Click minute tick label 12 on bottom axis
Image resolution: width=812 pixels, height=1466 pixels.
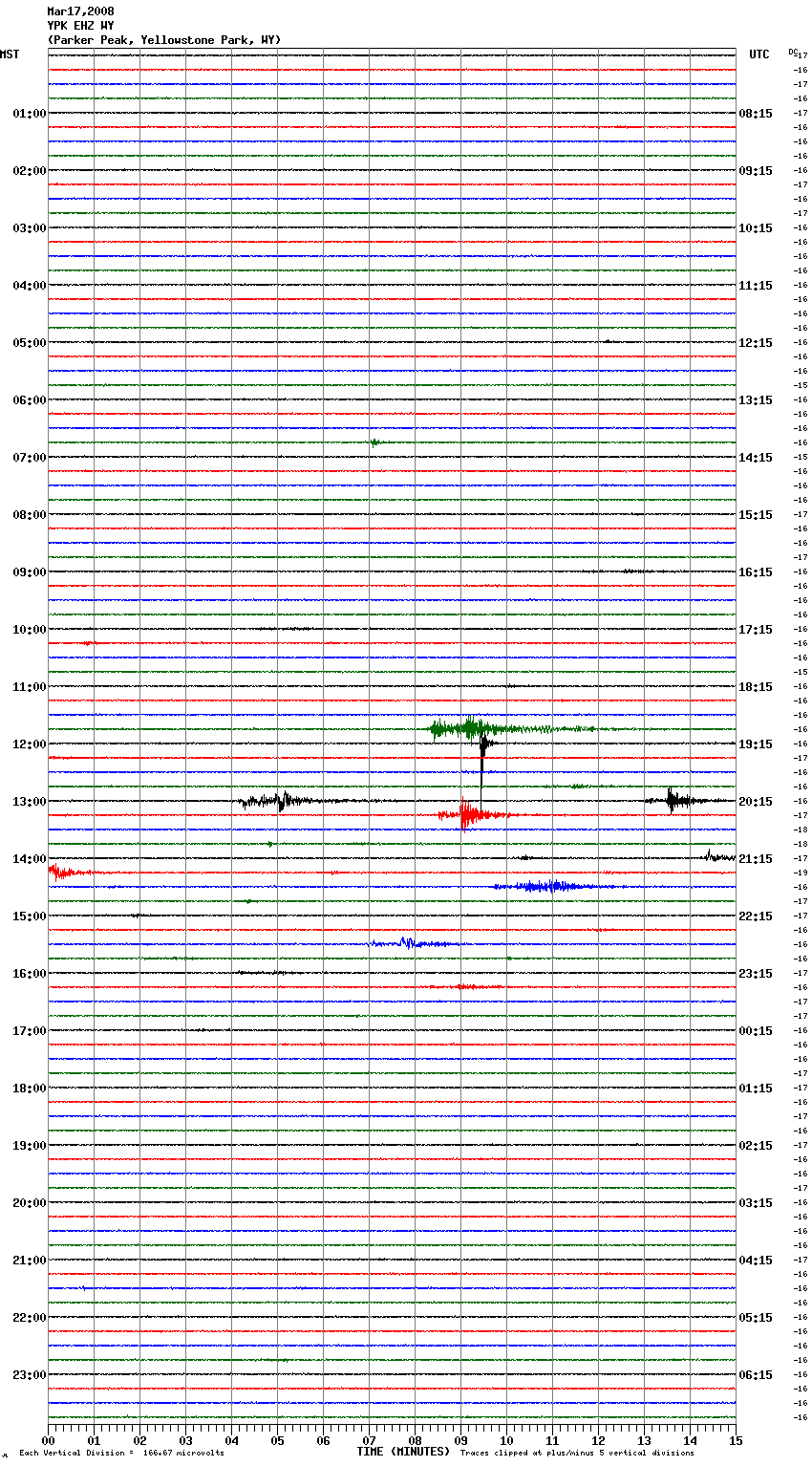pos(598,1440)
